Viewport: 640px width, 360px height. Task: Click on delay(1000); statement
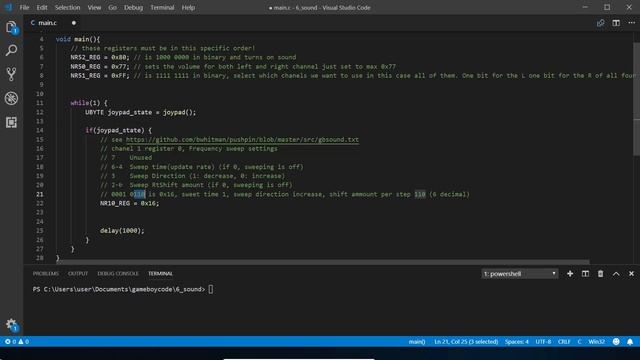pyautogui.click(x=122, y=231)
